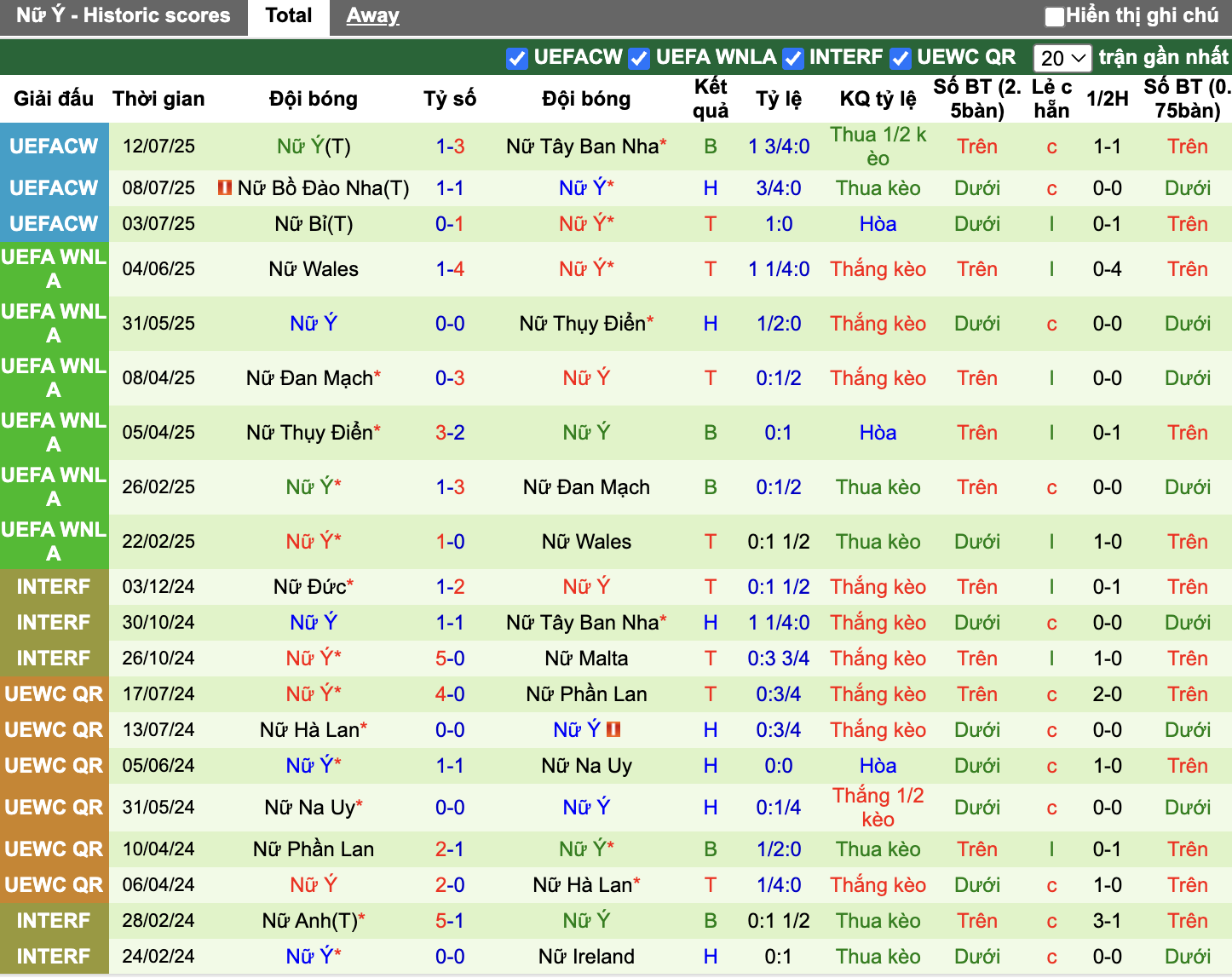Screen dimensions: 1232x978
Task: Click the Thắng 1/2 kèo result on 31/05/24
Action: coord(878,808)
